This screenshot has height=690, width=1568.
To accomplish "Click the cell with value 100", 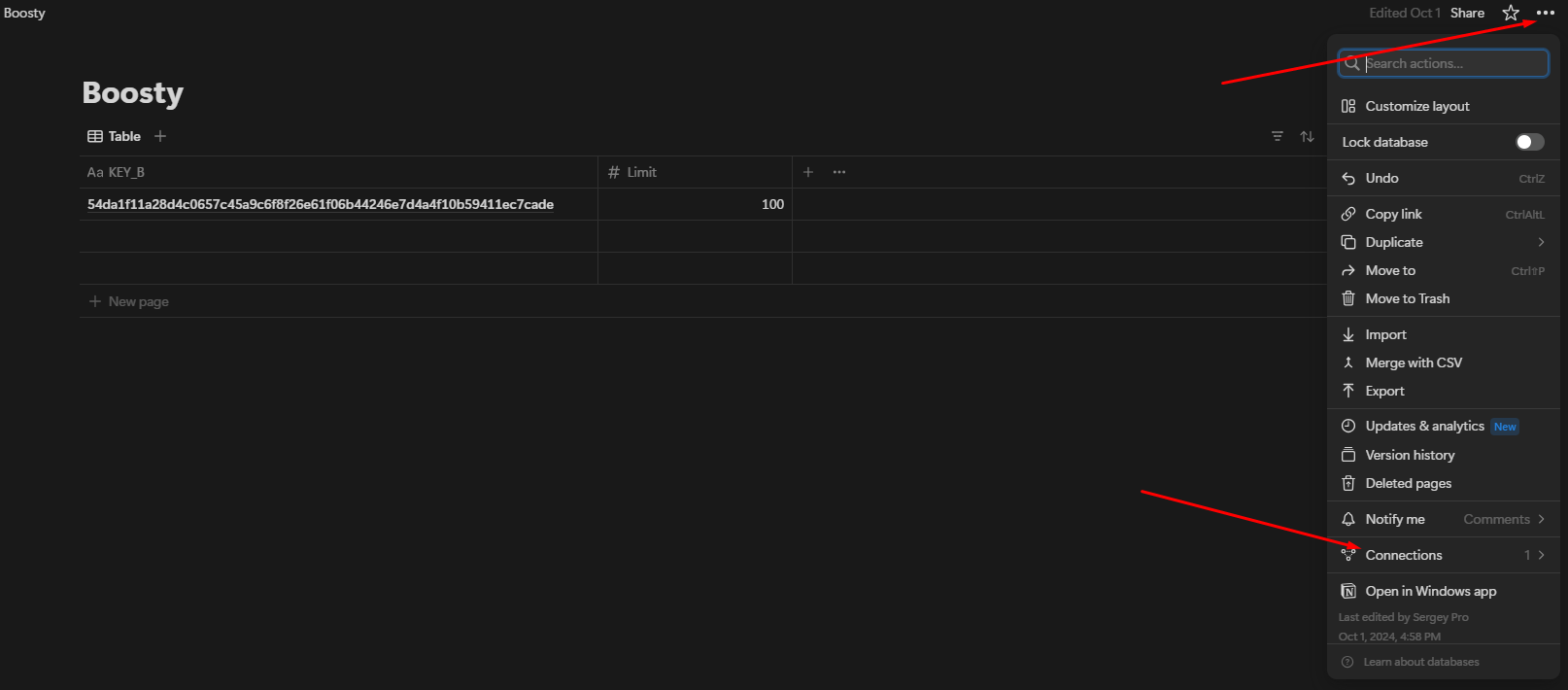I will 695,204.
